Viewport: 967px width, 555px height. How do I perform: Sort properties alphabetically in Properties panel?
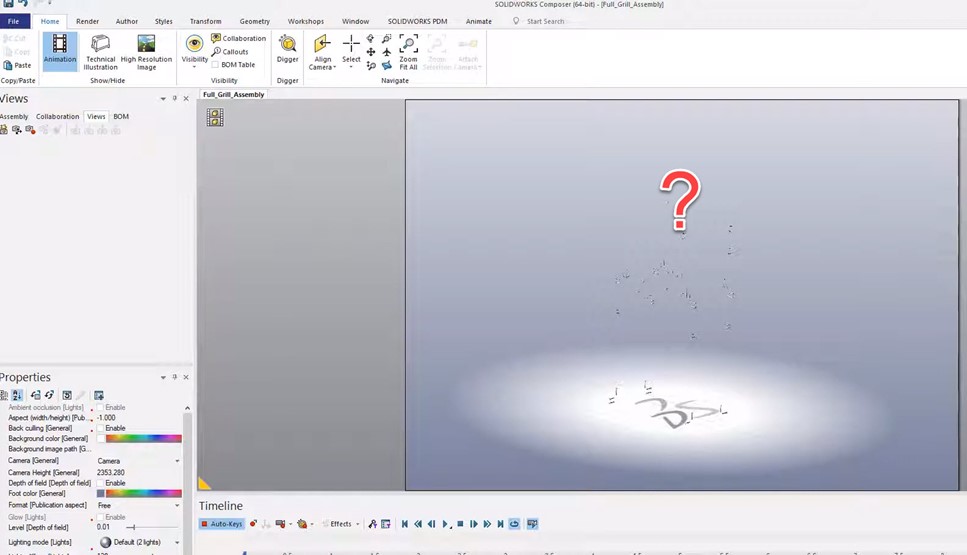point(17,395)
